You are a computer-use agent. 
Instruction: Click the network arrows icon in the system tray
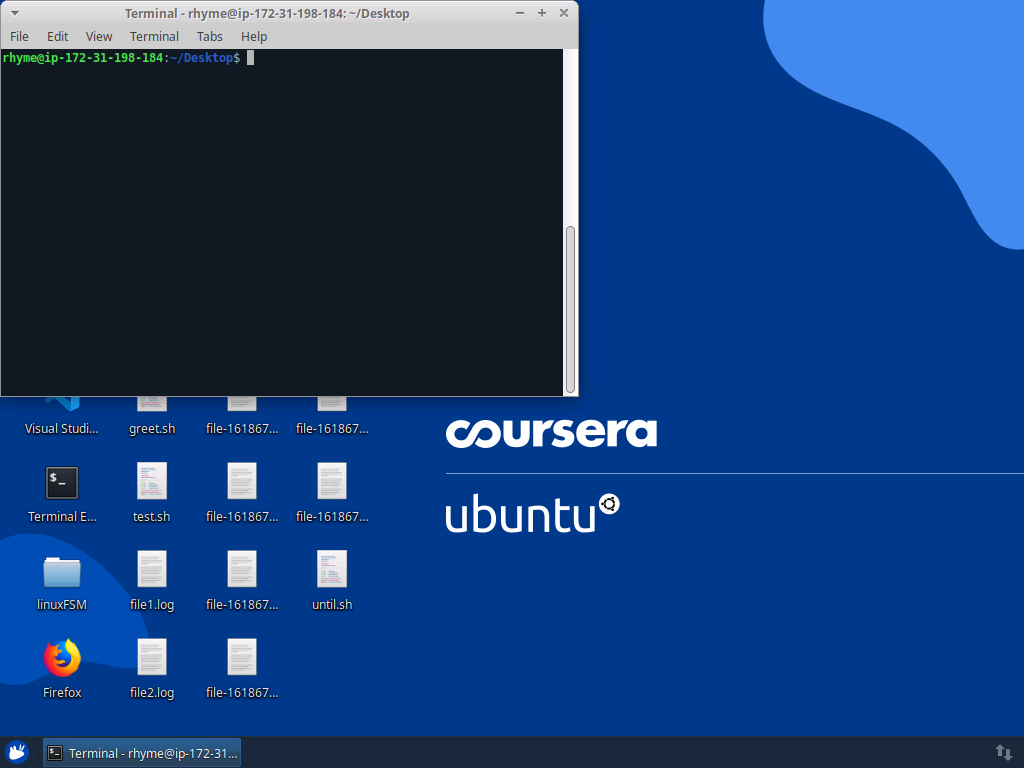click(x=1004, y=753)
